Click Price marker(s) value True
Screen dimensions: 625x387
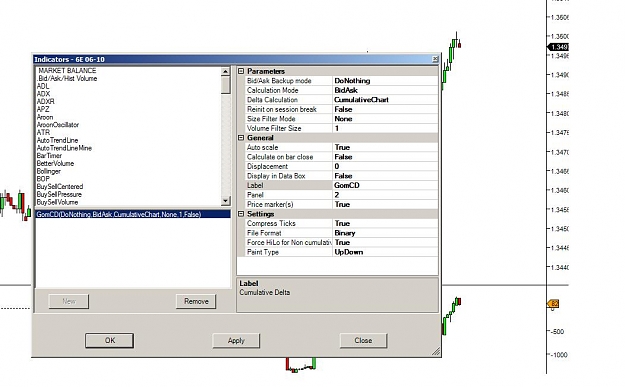(385, 204)
